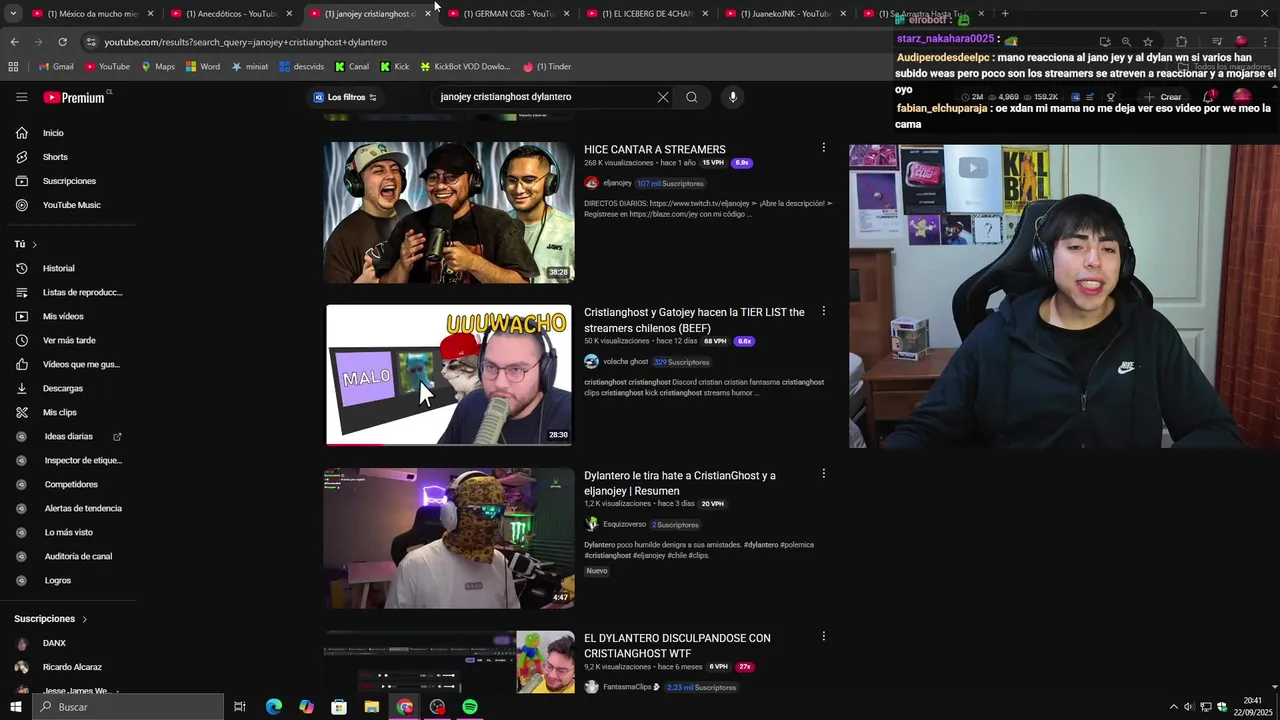
Task: Open Listas de reproducción in sidebar
Action: [x=82, y=292]
